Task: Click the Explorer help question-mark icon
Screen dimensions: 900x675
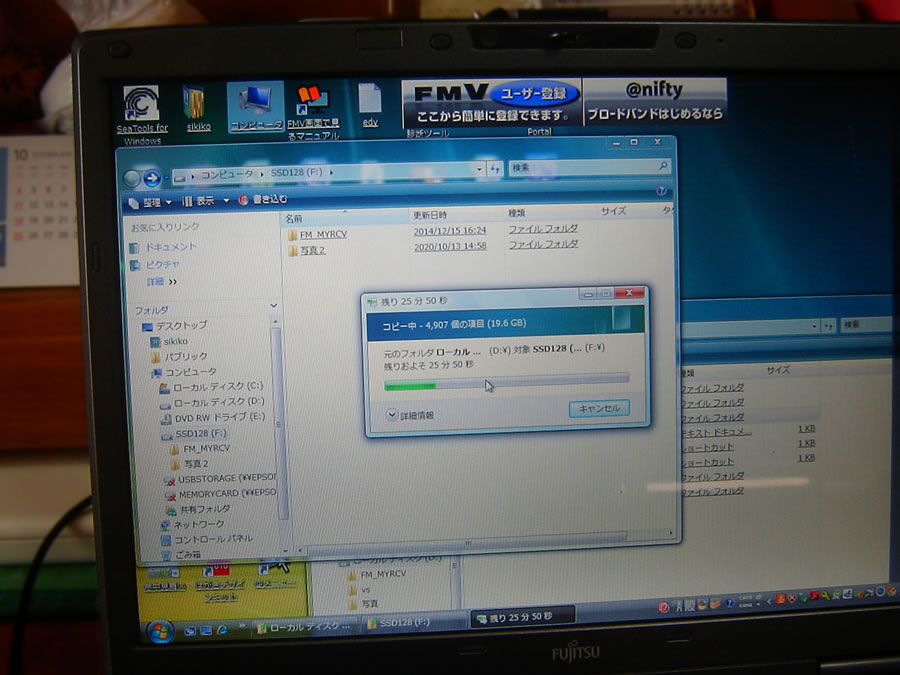Action: pos(661,191)
